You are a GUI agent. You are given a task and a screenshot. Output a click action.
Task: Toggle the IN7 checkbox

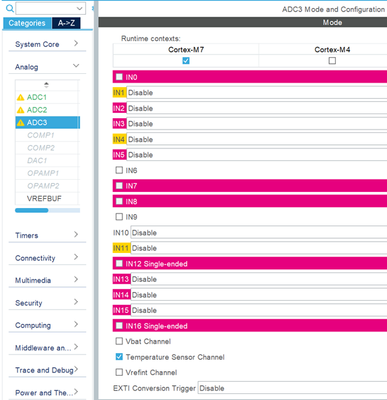pos(119,186)
